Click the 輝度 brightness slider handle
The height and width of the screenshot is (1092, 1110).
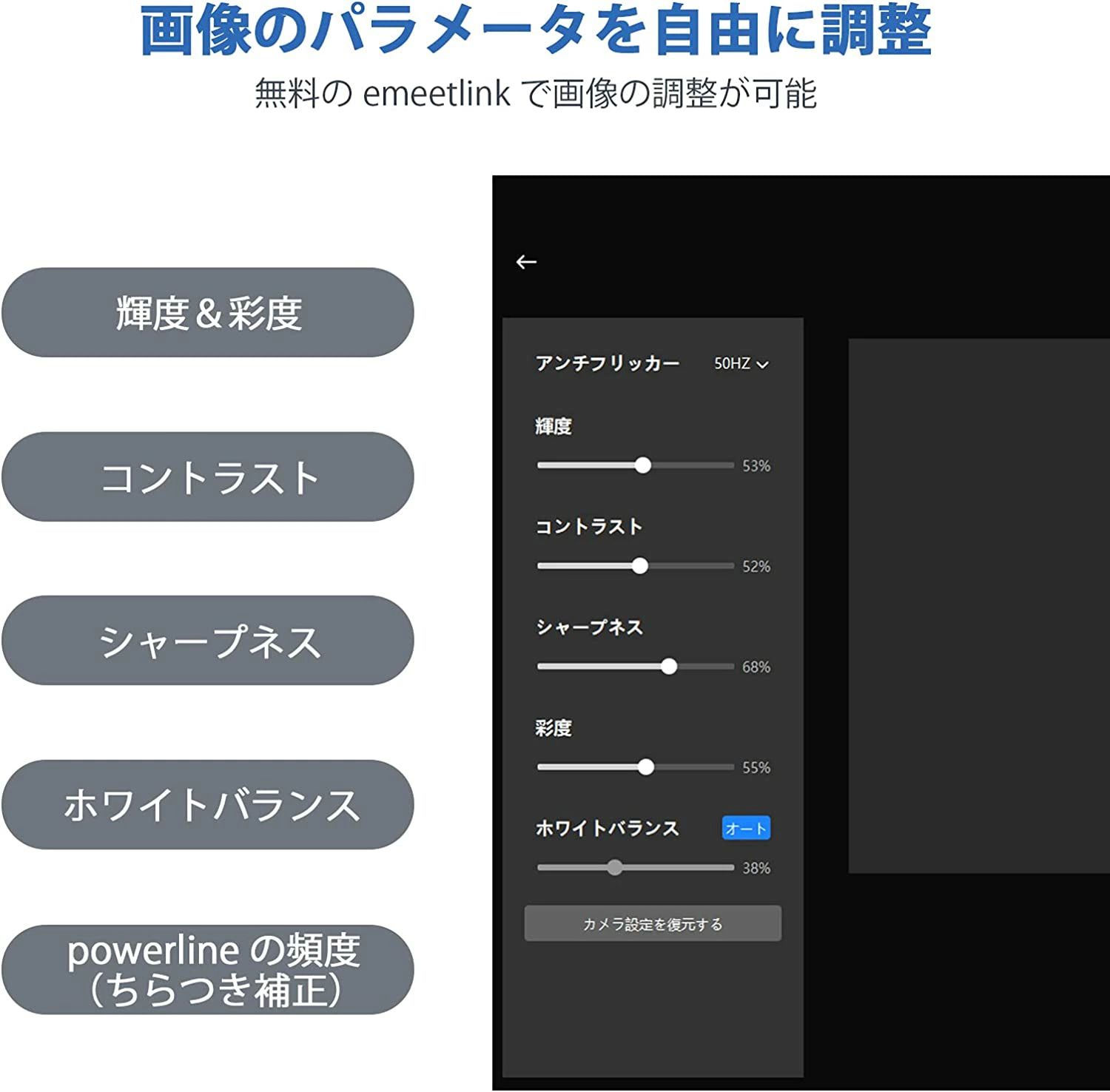tap(643, 465)
